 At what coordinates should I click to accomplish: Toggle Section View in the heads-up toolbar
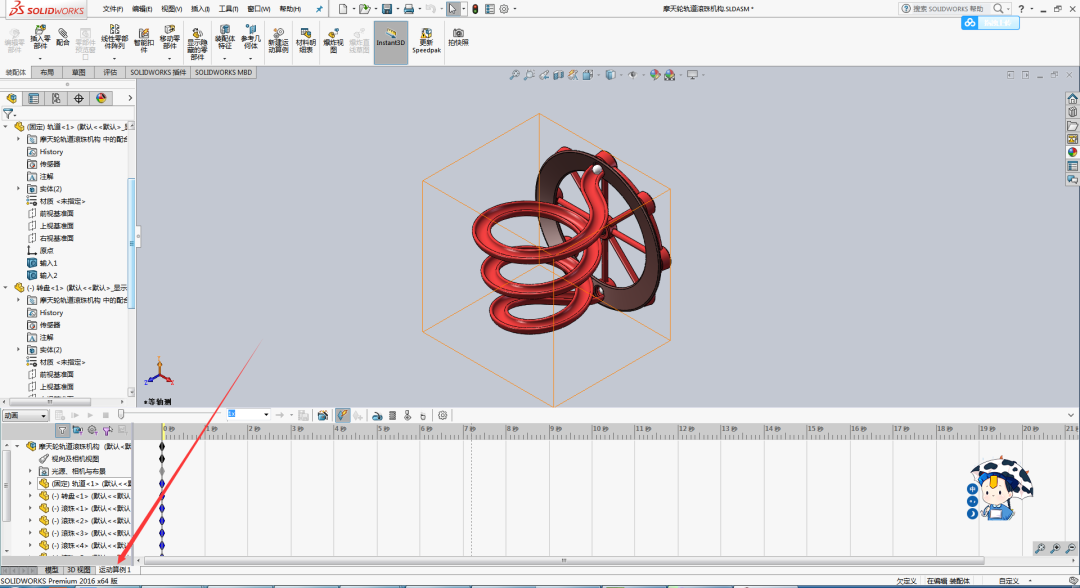click(559, 74)
